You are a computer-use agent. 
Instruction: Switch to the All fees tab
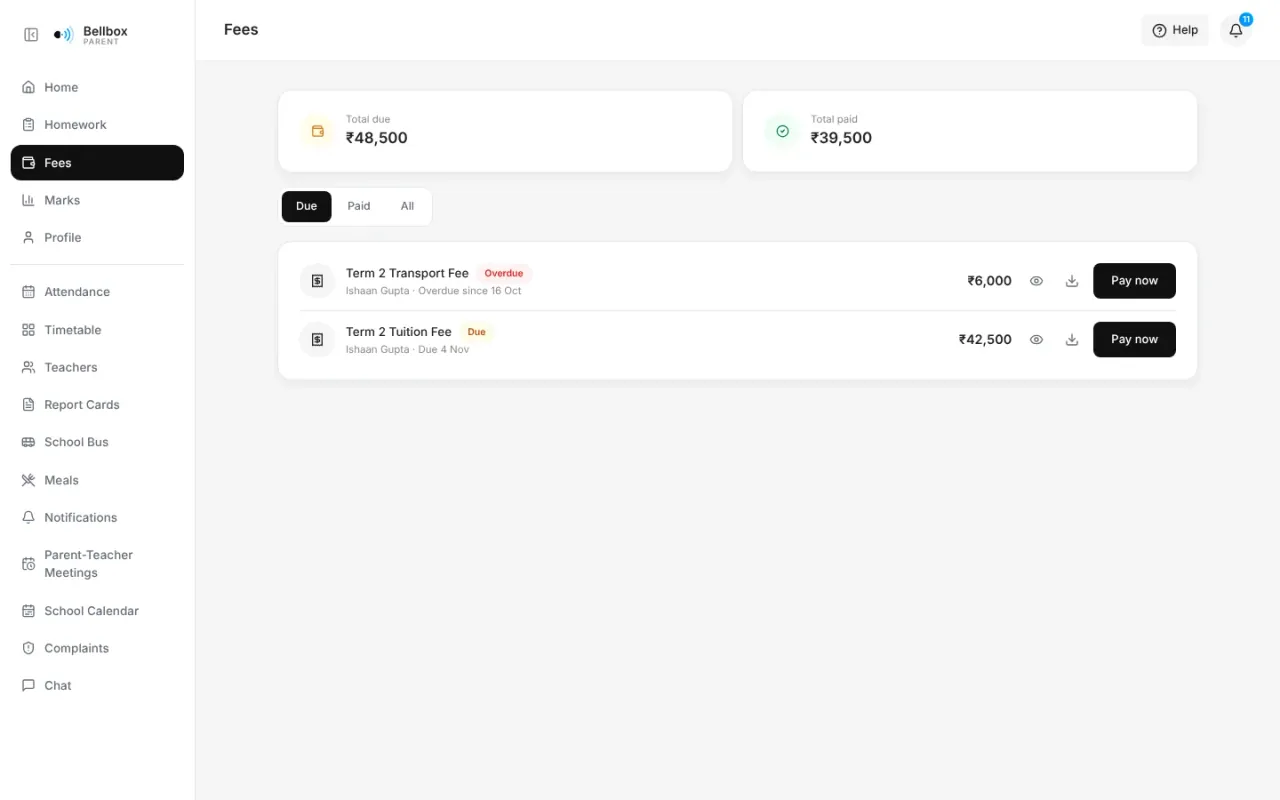(x=407, y=206)
